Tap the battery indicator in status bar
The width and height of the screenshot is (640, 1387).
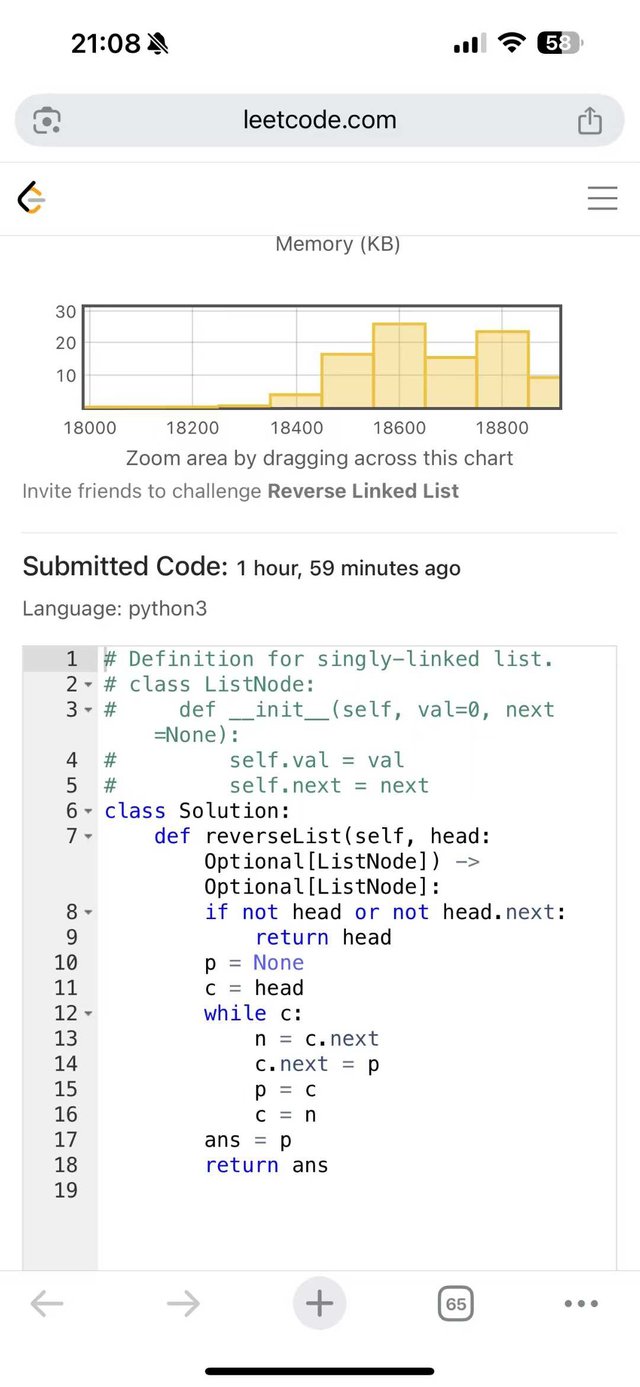(x=560, y=43)
